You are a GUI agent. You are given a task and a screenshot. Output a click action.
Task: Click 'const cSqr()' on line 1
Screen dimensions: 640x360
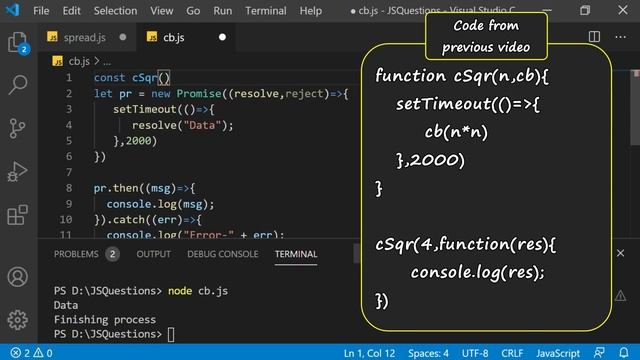[132, 78]
